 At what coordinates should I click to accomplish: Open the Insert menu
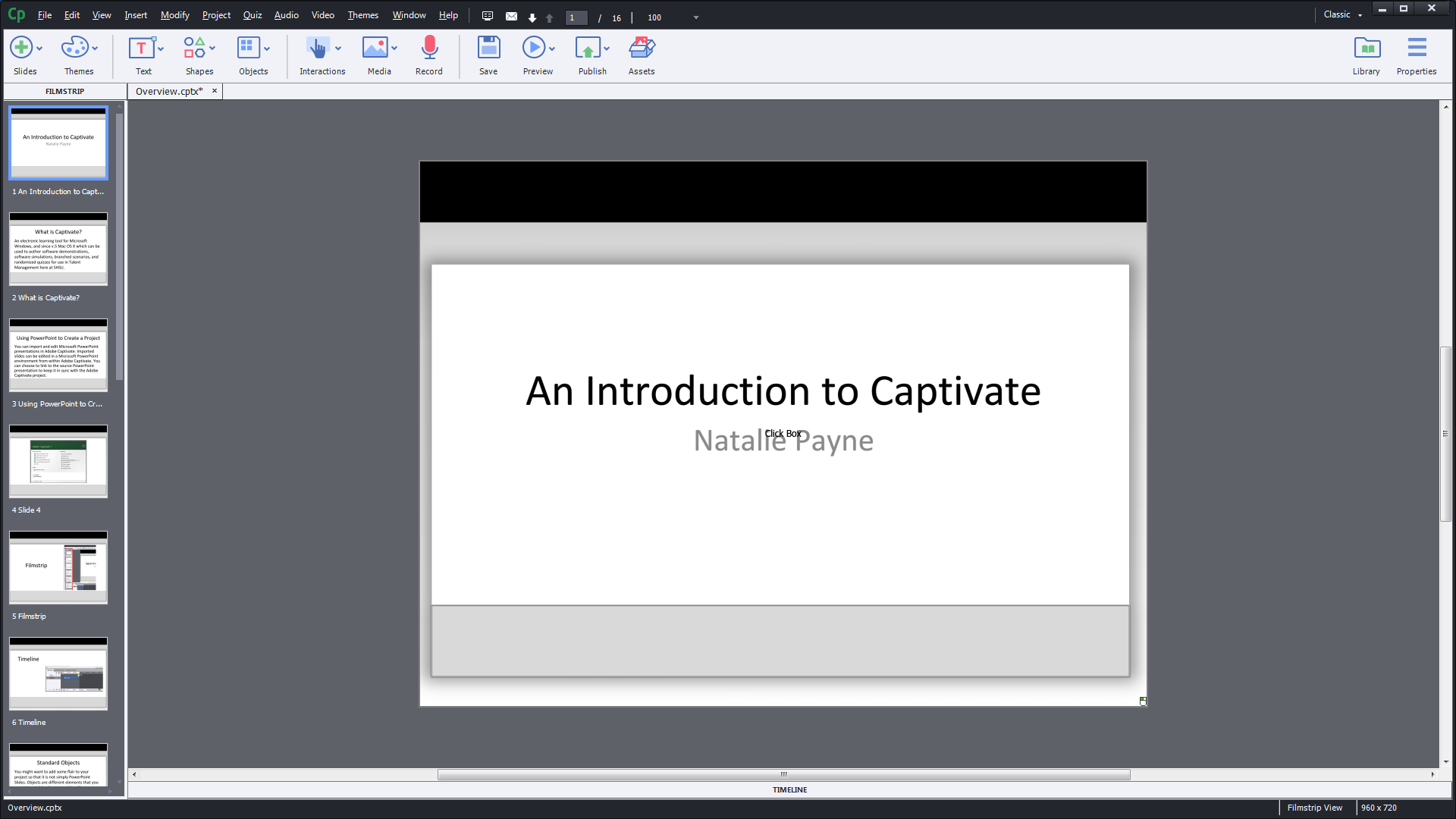point(136,15)
